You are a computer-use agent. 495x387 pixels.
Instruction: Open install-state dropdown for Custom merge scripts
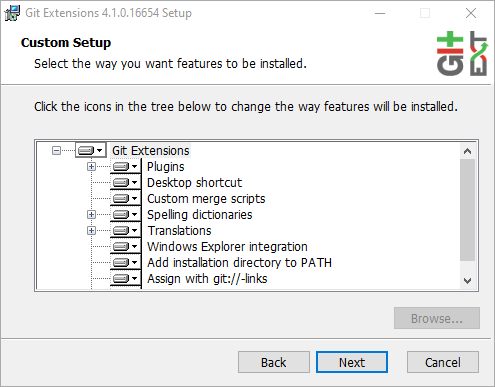coord(126,199)
